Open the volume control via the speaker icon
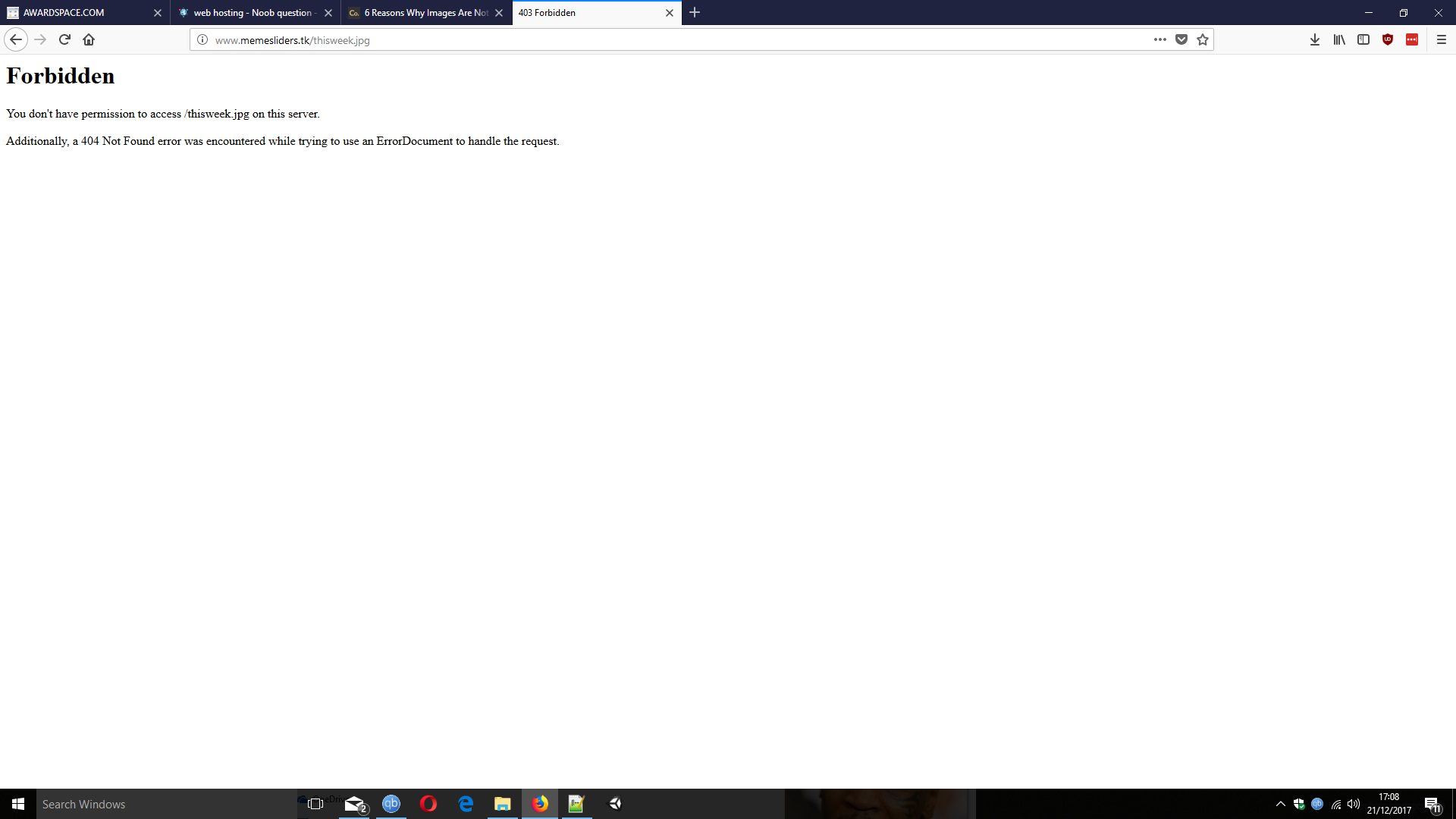 click(x=1355, y=804)
